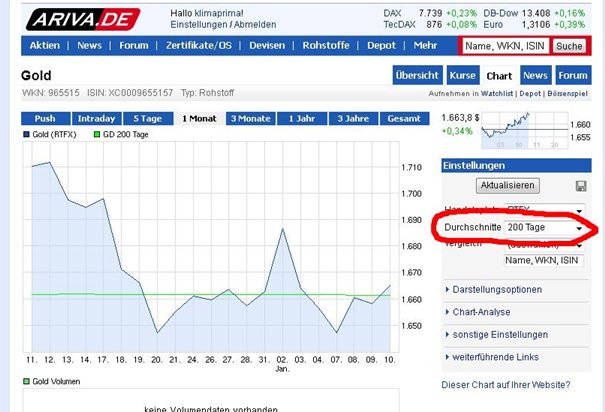This screenshot has height=412, width=605.
Task: Click Dieser Chart auf Ihrer Website link
Action: [505, 385]
